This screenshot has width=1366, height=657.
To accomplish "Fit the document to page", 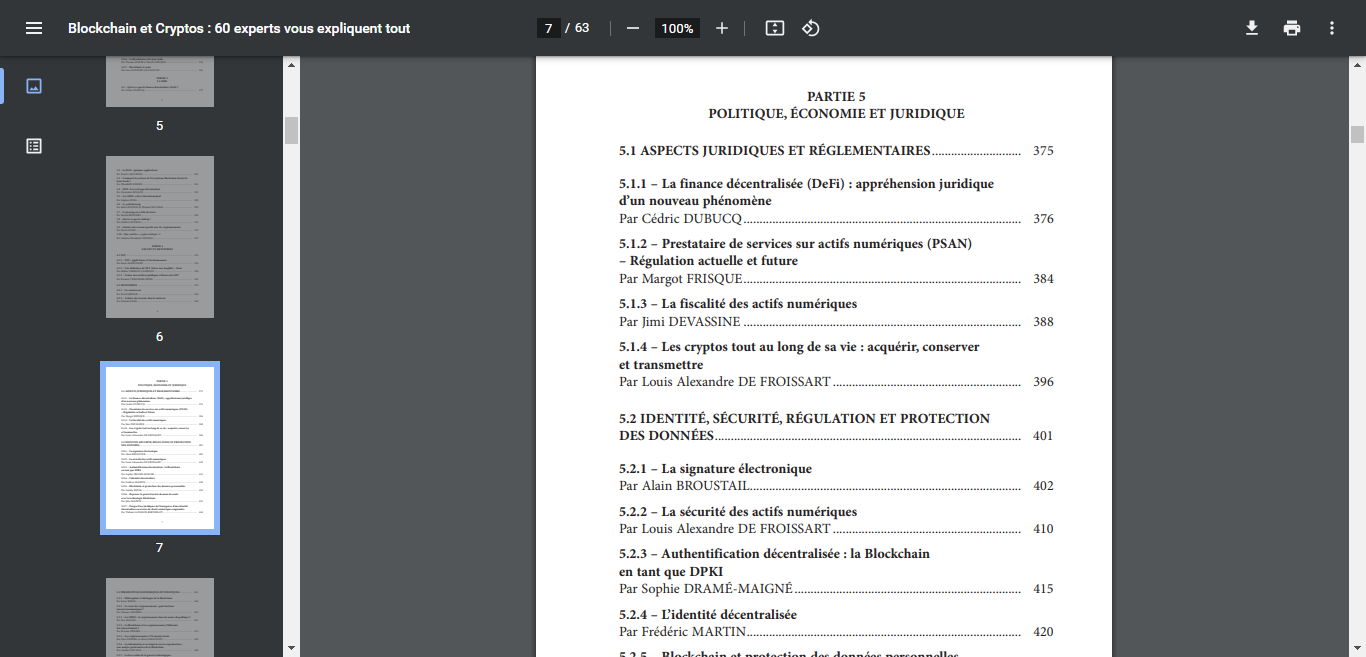I will pyautogui.click(x=775, y=28).
